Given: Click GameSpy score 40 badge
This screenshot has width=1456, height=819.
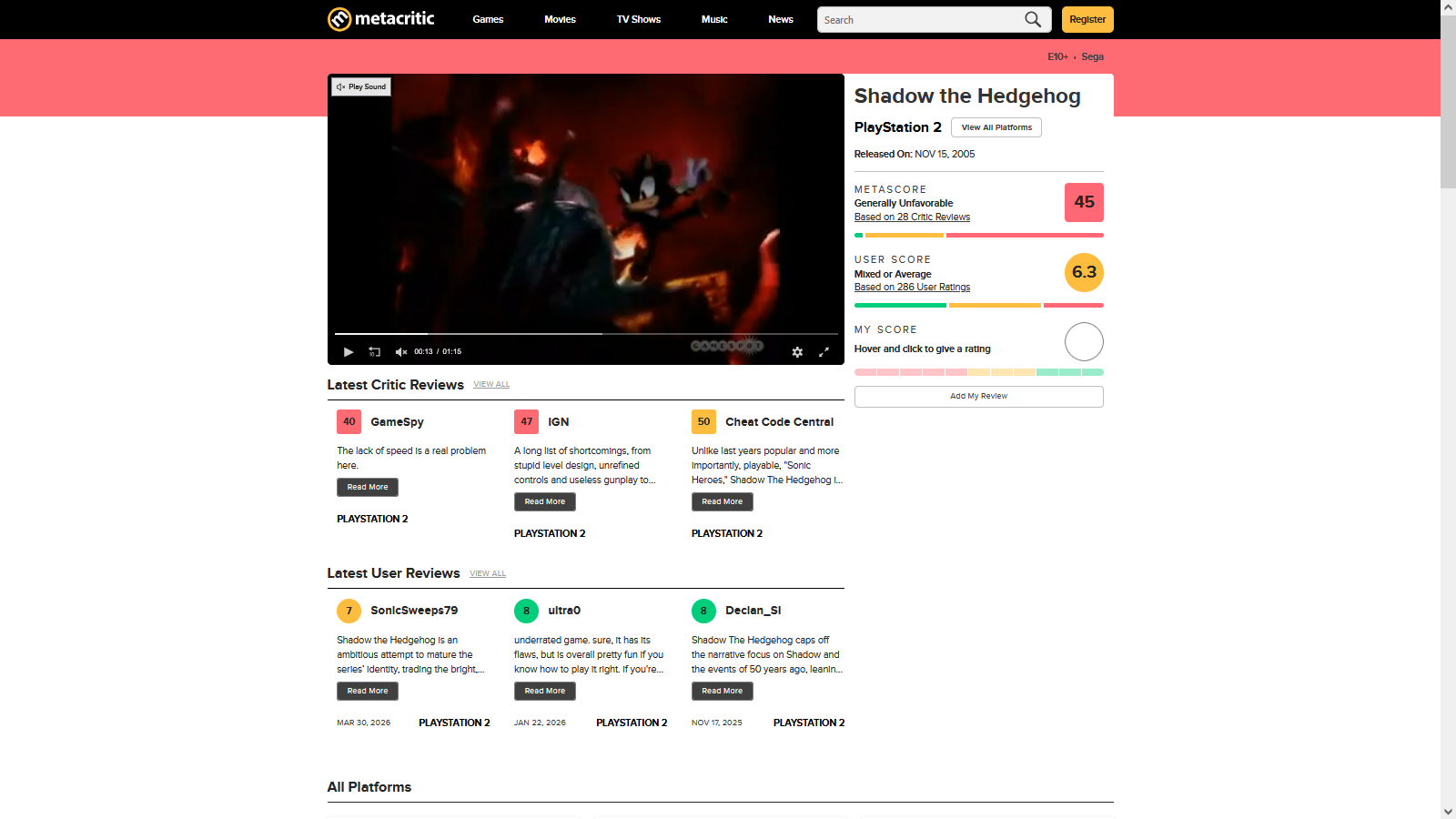Looking at the screenshot, I should click(349, 422).
